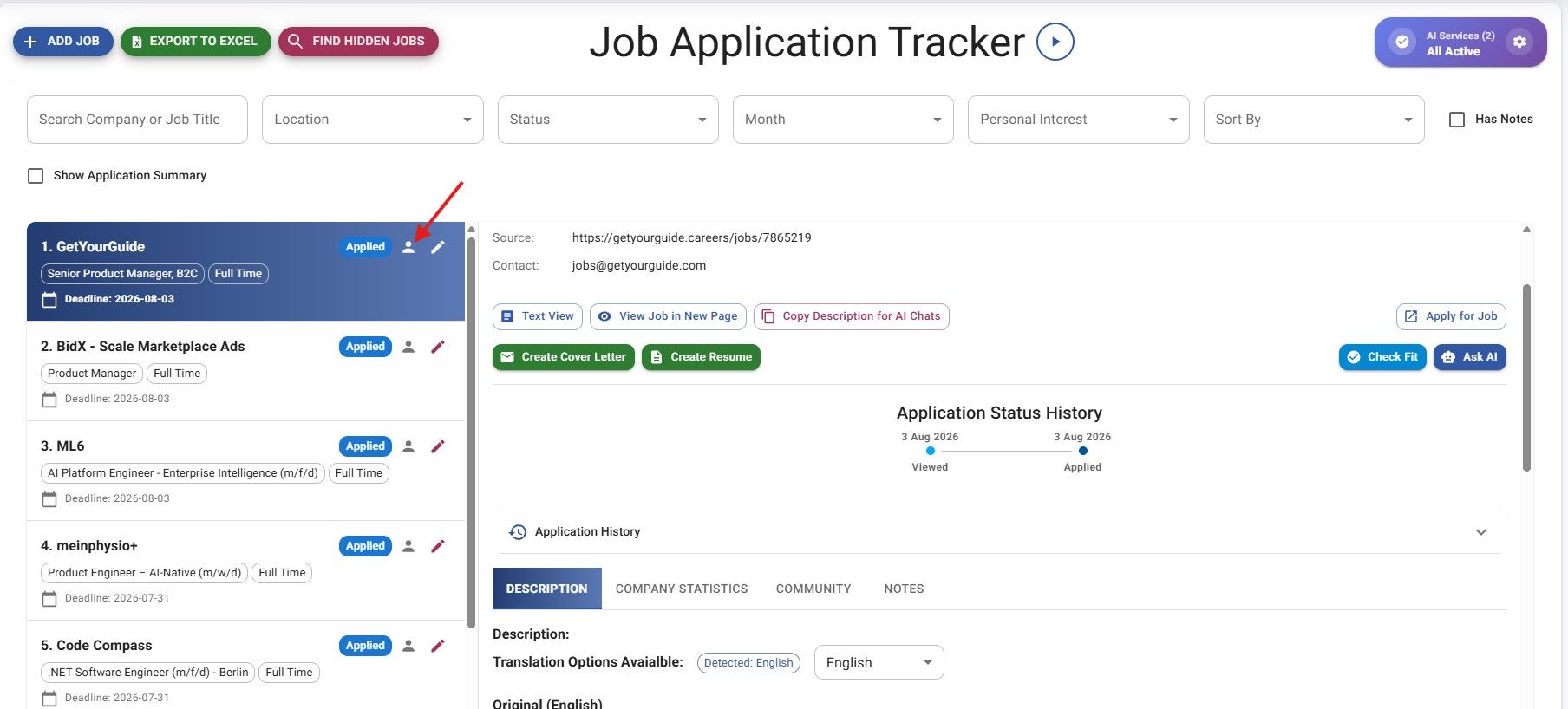This screenshot has width=1568, height=709.
Task: Click View Job in New Page
Action: pos(668,316)
